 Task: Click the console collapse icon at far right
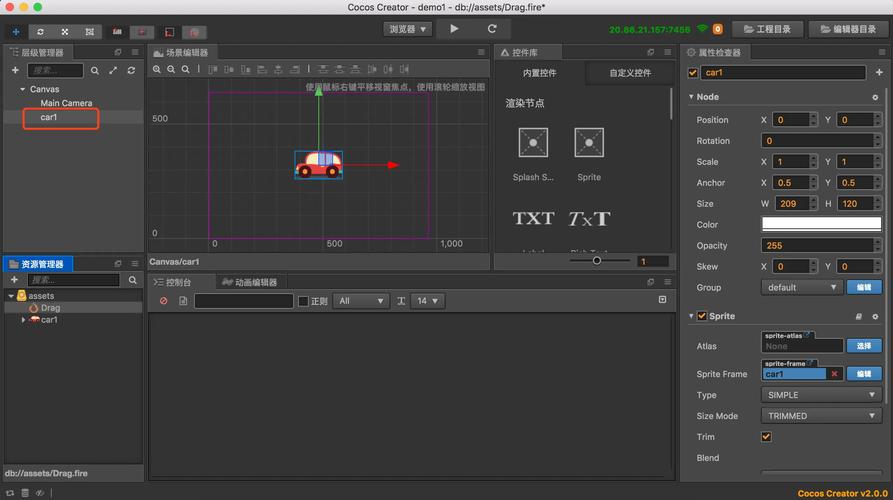662,300
